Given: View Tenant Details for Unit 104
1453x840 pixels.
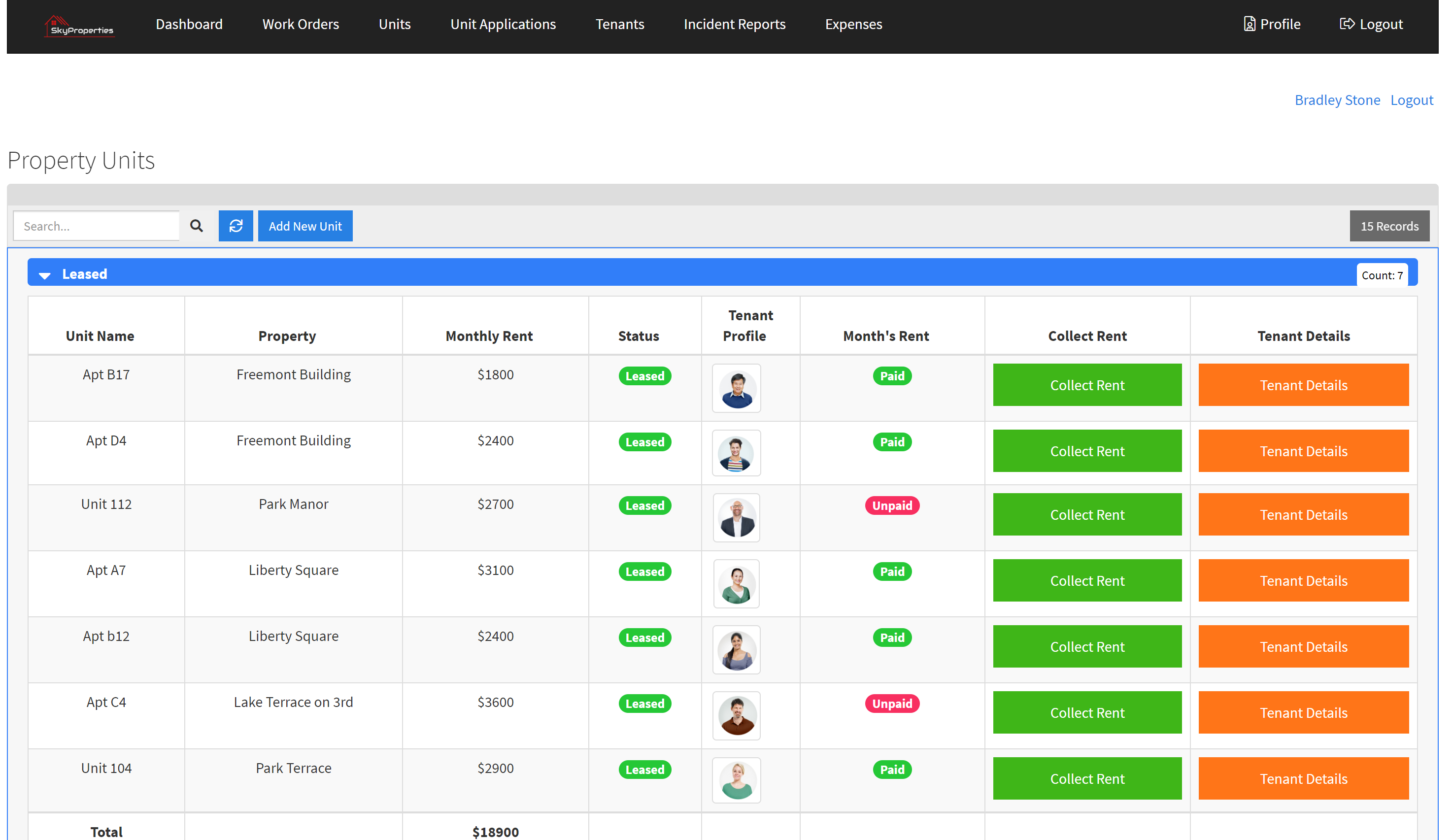Looking at the screenshot, I should [x=1303, y=778].
